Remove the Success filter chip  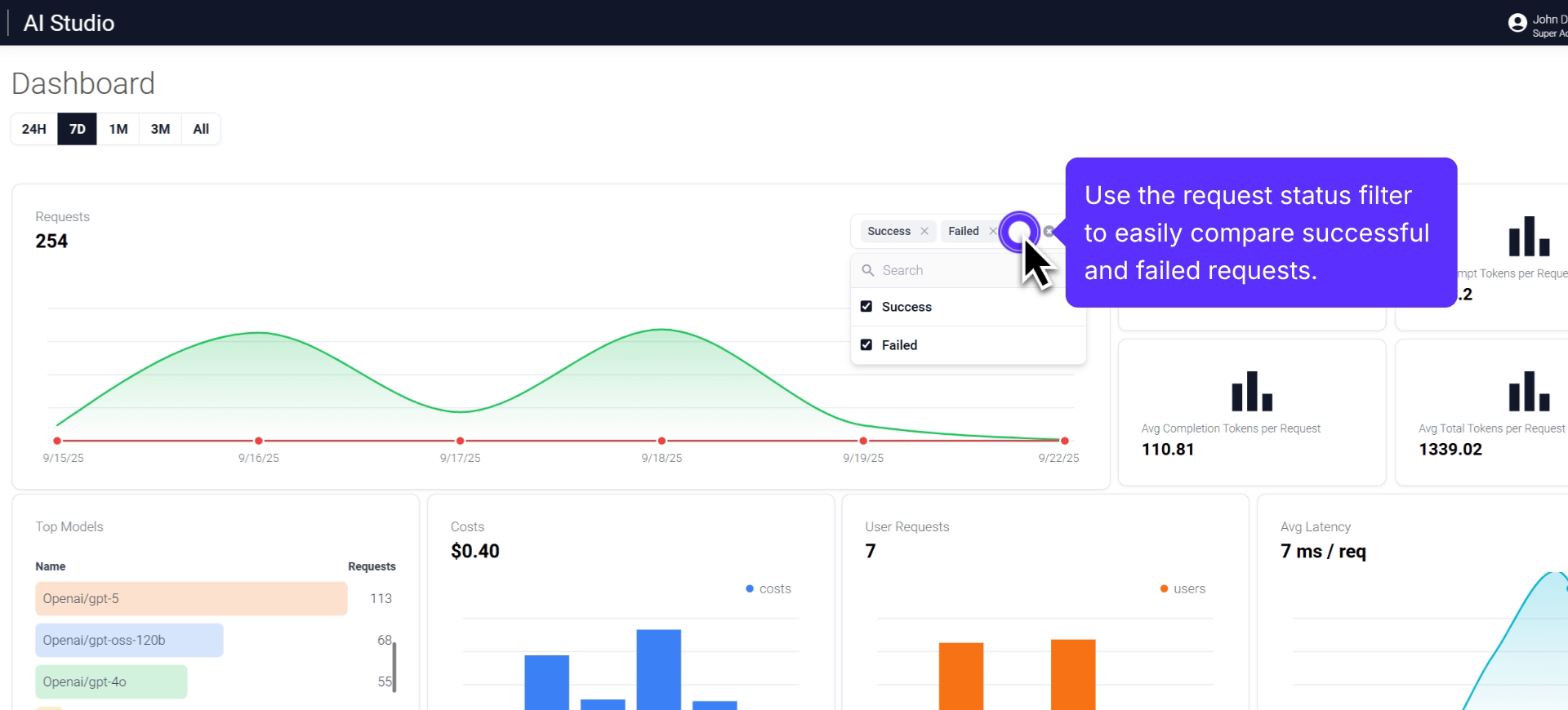click(x=924, y=232)
